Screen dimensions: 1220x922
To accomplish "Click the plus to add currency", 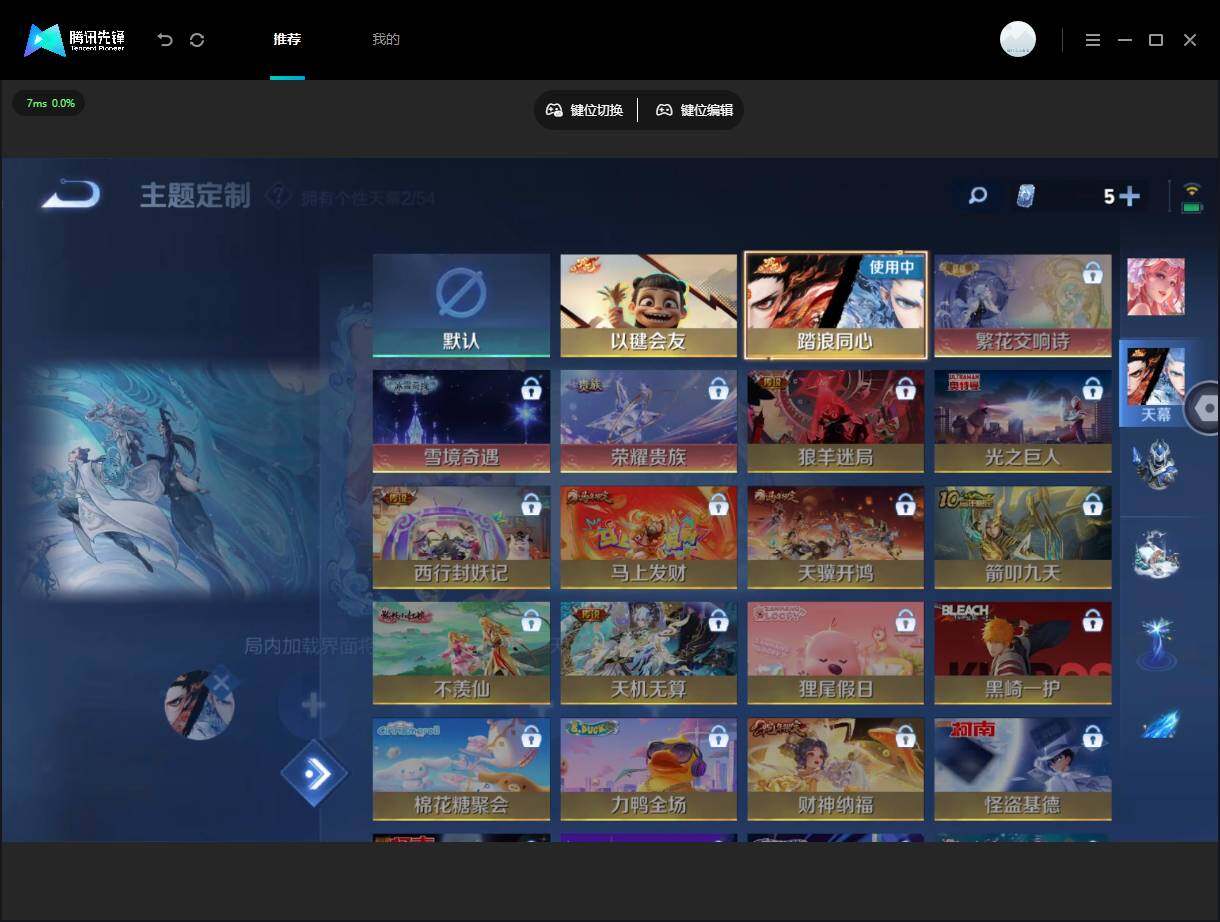I will 1130,196.
